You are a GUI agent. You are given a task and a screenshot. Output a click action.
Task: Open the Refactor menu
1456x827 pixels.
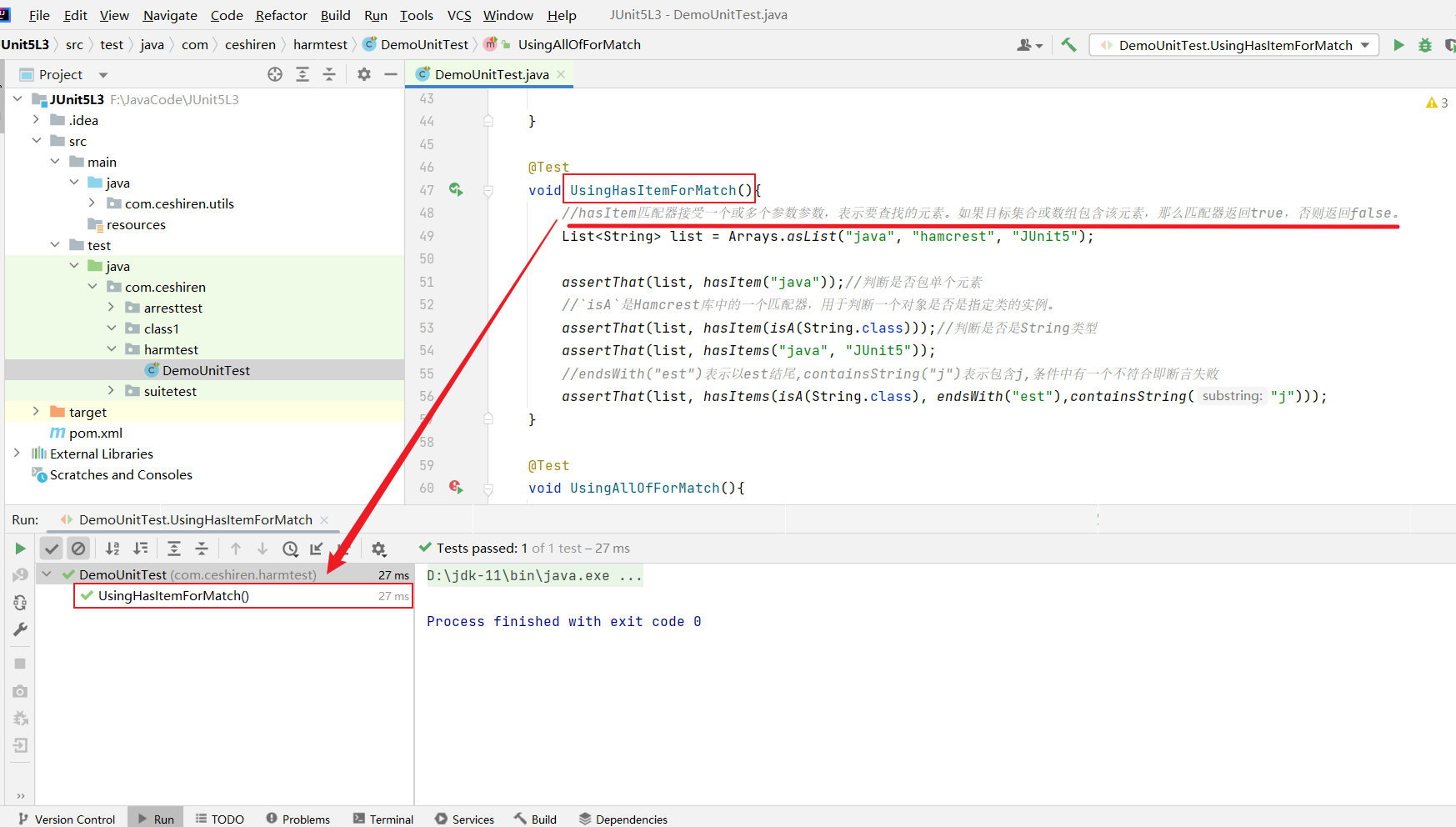[281, 15]
